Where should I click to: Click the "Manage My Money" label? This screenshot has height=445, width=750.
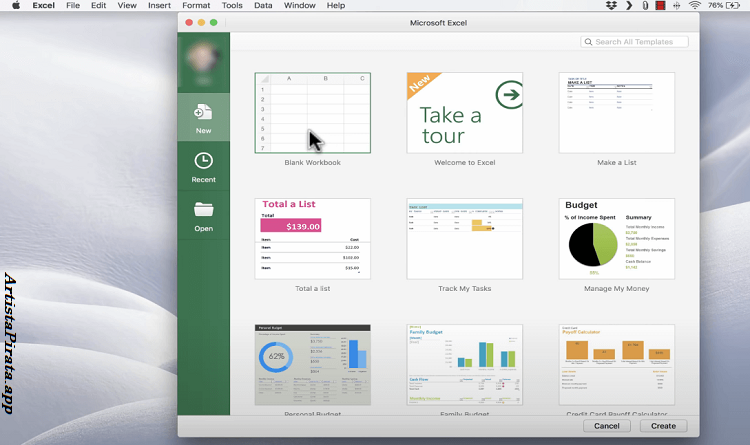617,289
